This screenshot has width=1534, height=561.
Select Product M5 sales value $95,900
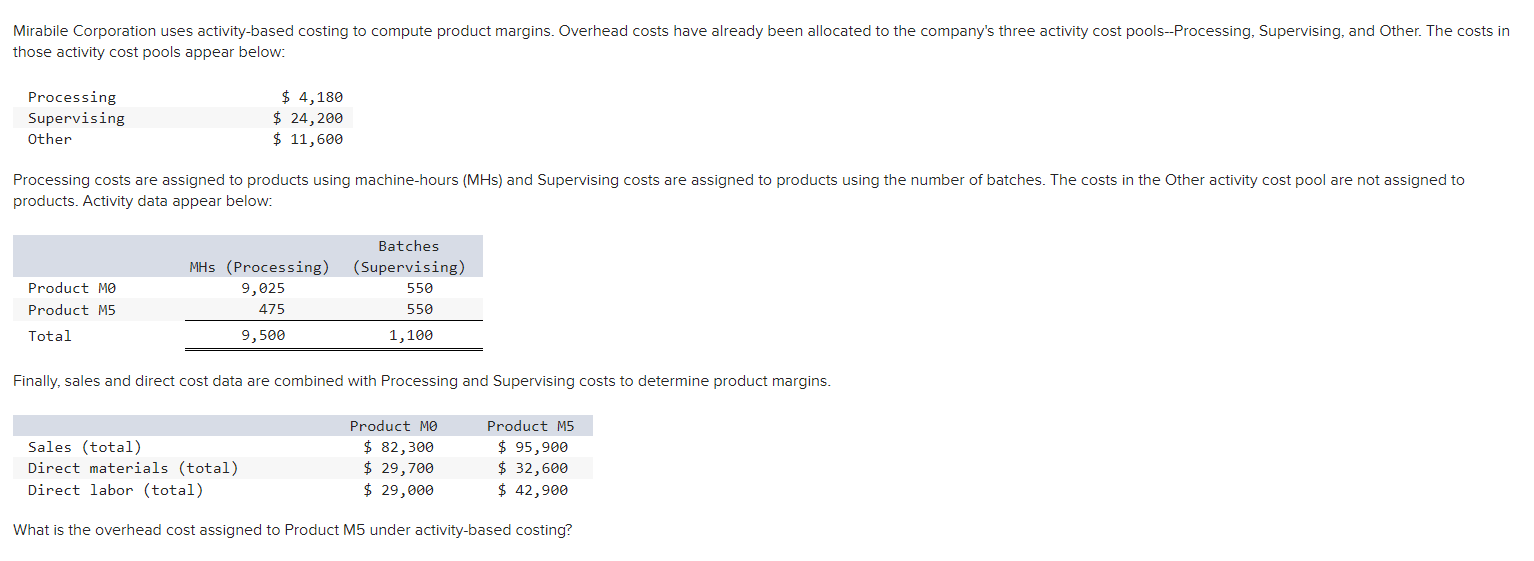[532, 447]
